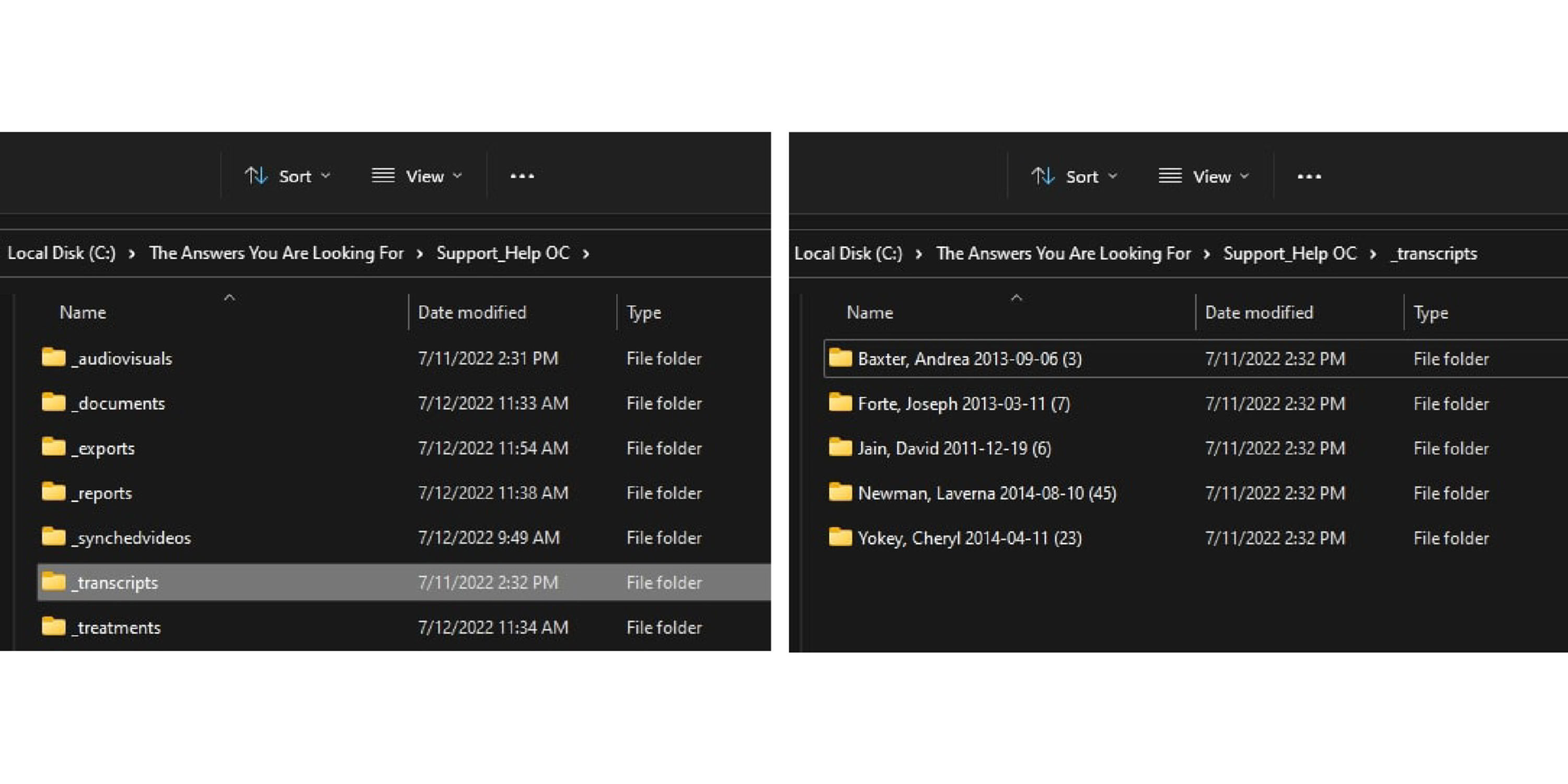This screenshot has width=1568, height=784.
Task: Select the _treatments folder row
Action: coord(119,628)
